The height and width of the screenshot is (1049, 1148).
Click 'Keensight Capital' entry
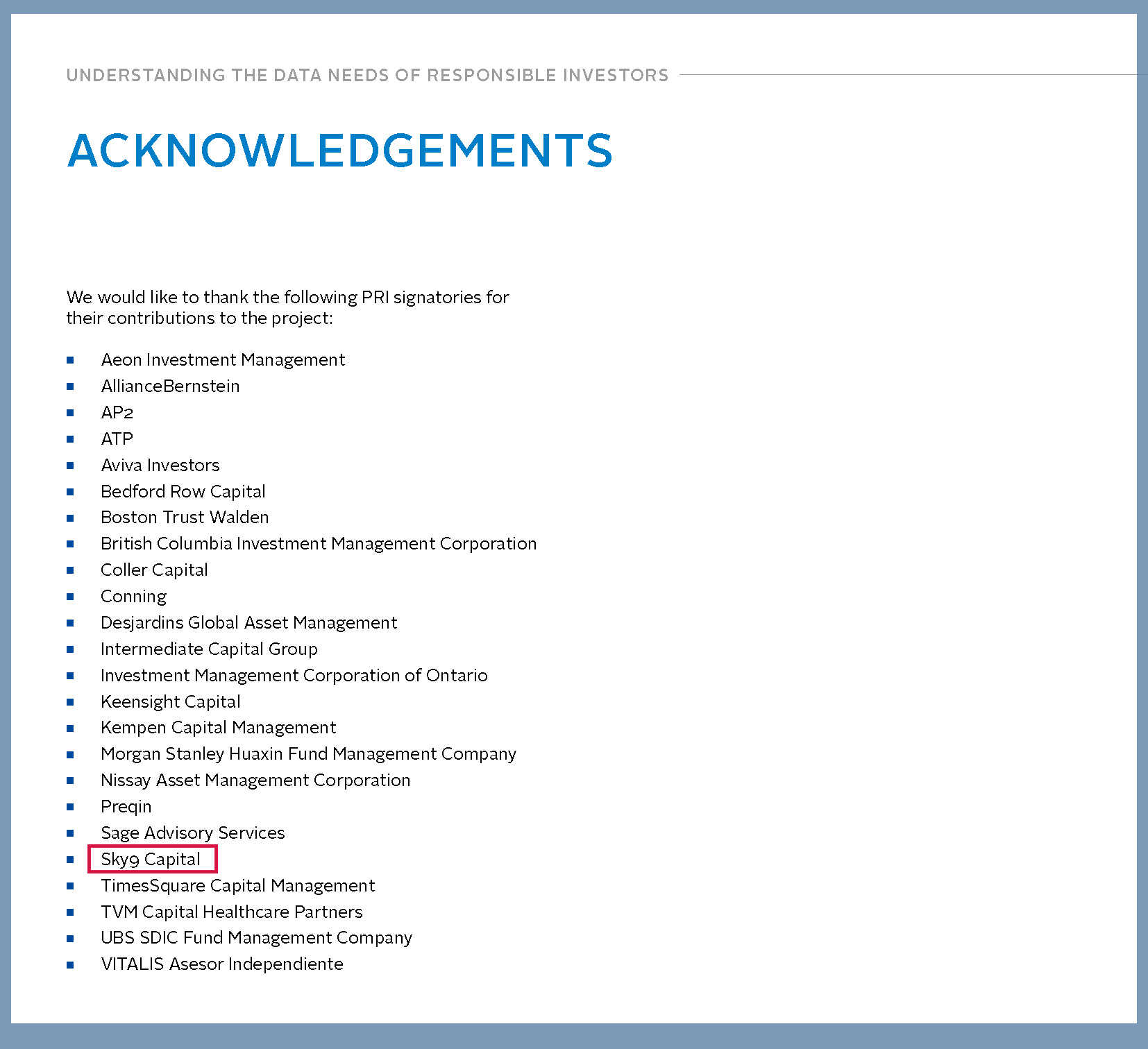(171, 702)
